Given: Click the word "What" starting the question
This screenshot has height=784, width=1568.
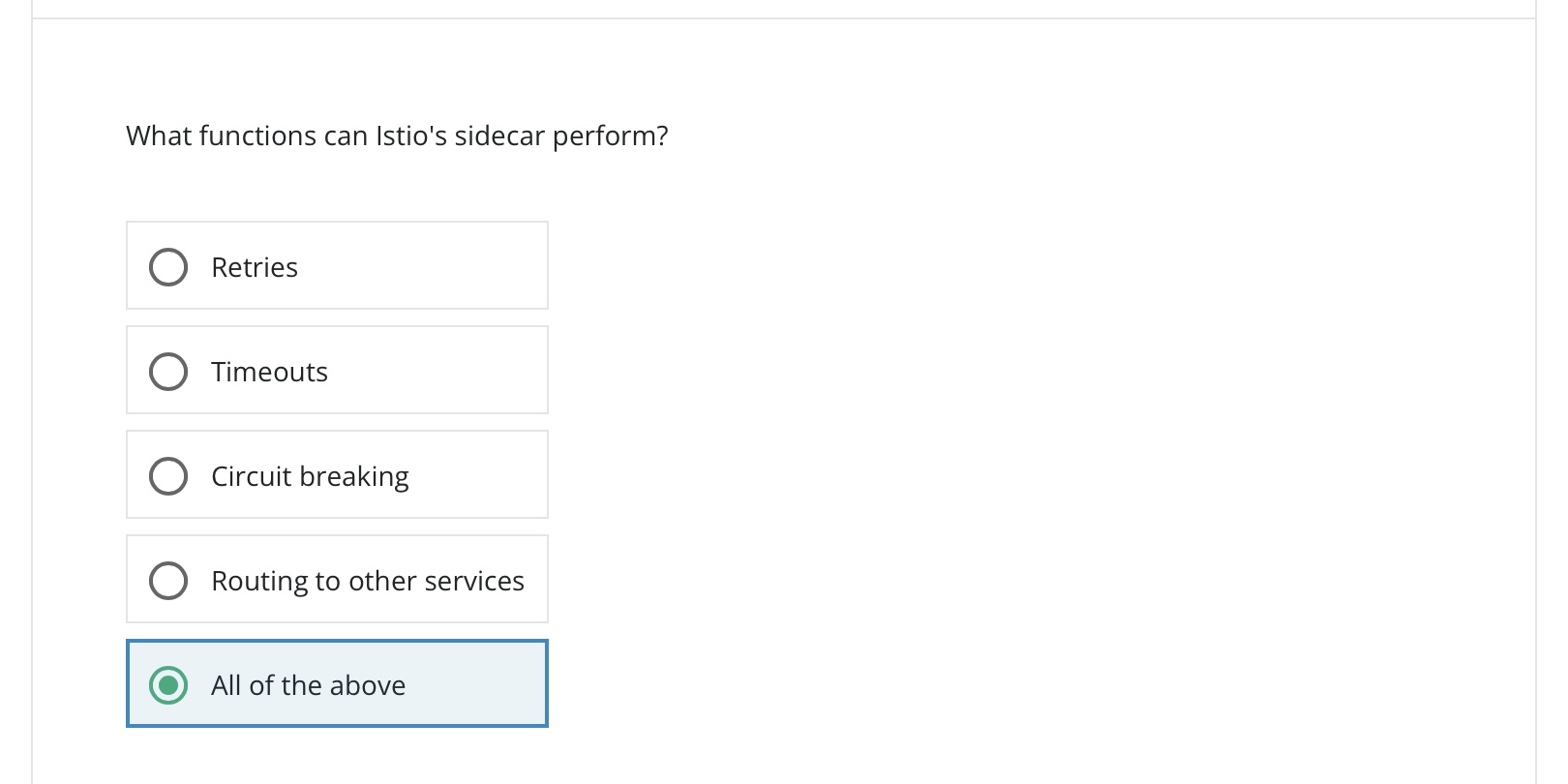Looking at the screenshot, I should (159, 136).
